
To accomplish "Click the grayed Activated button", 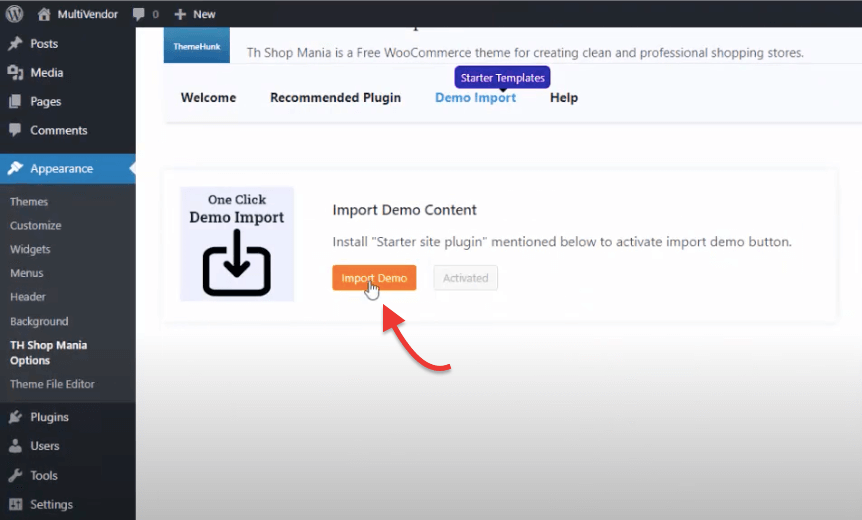I will [x=465, y=278].
